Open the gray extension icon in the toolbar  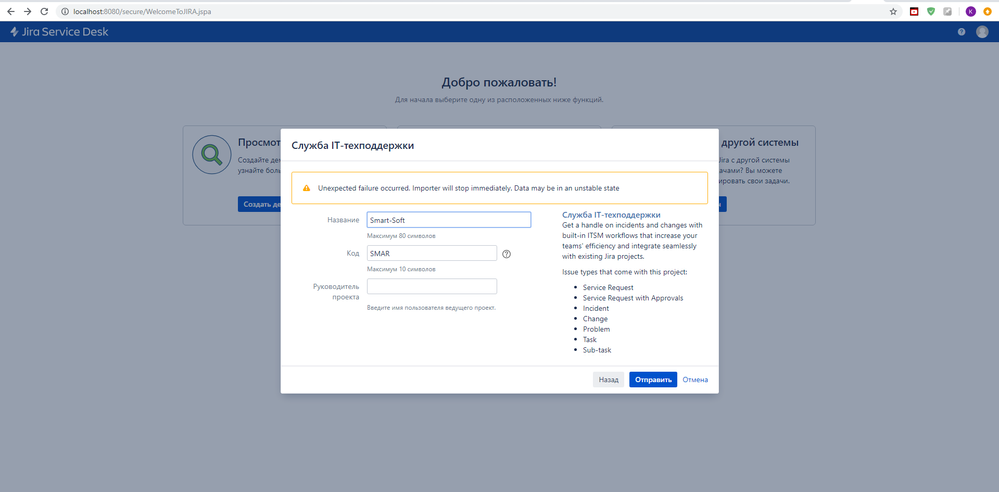(947, 11)
